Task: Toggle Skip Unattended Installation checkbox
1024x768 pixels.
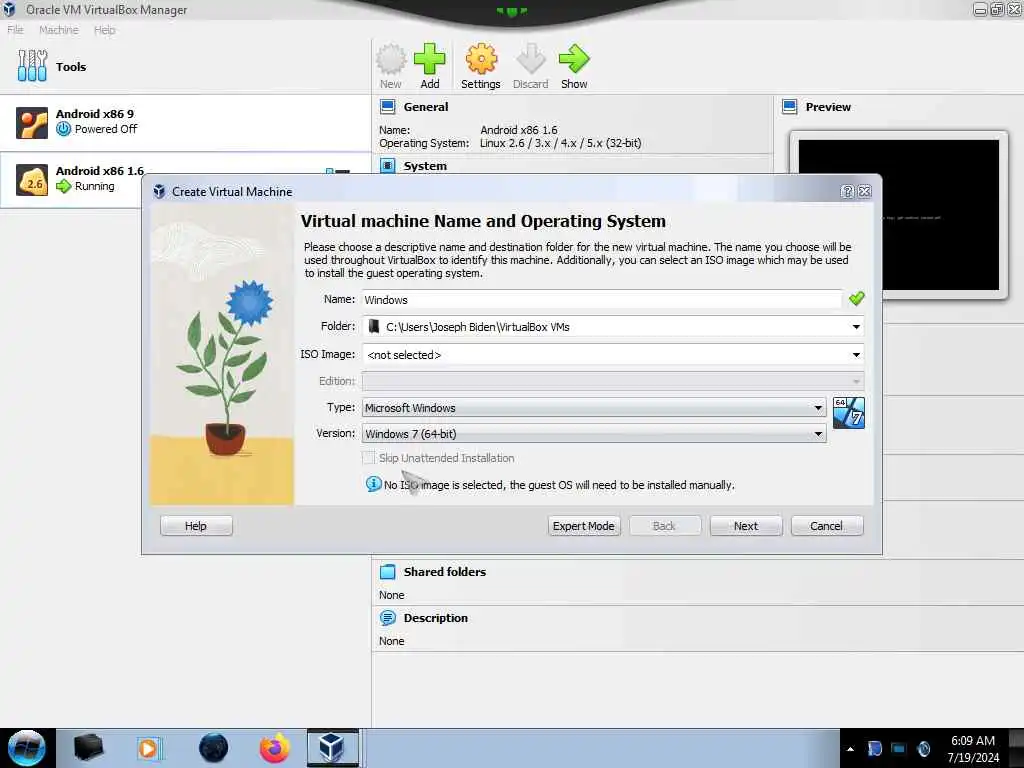Action: [x=369, y=458]
